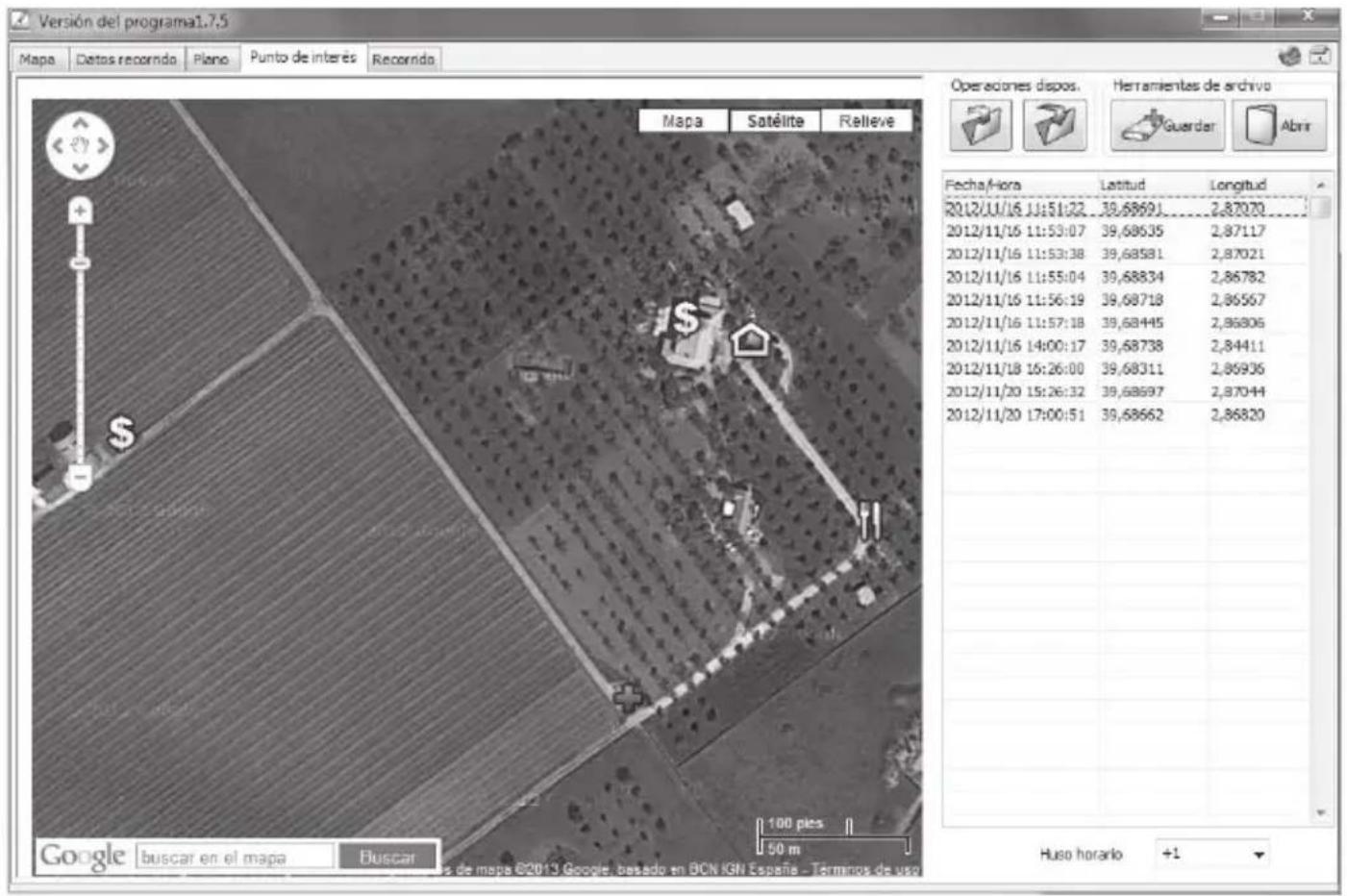Screen dimensions: 1347x896
Task: Select the Punto de interés tab
Action: [x=303, y=58]
